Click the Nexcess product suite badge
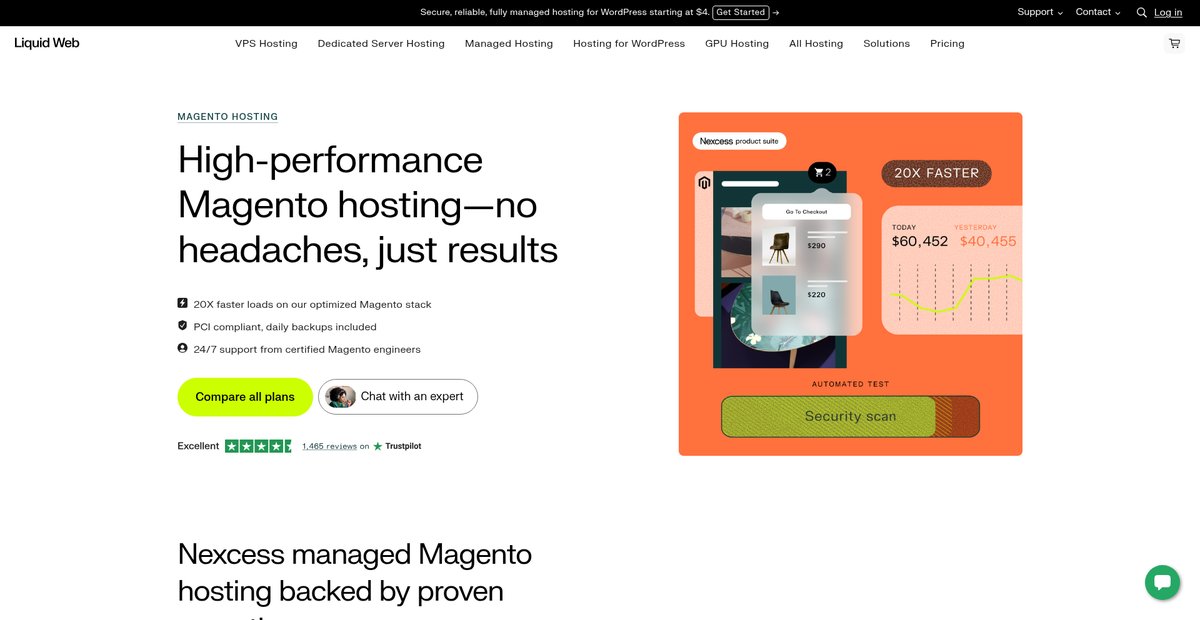Viewport: 1200px width, 620px height. [739, 141]
